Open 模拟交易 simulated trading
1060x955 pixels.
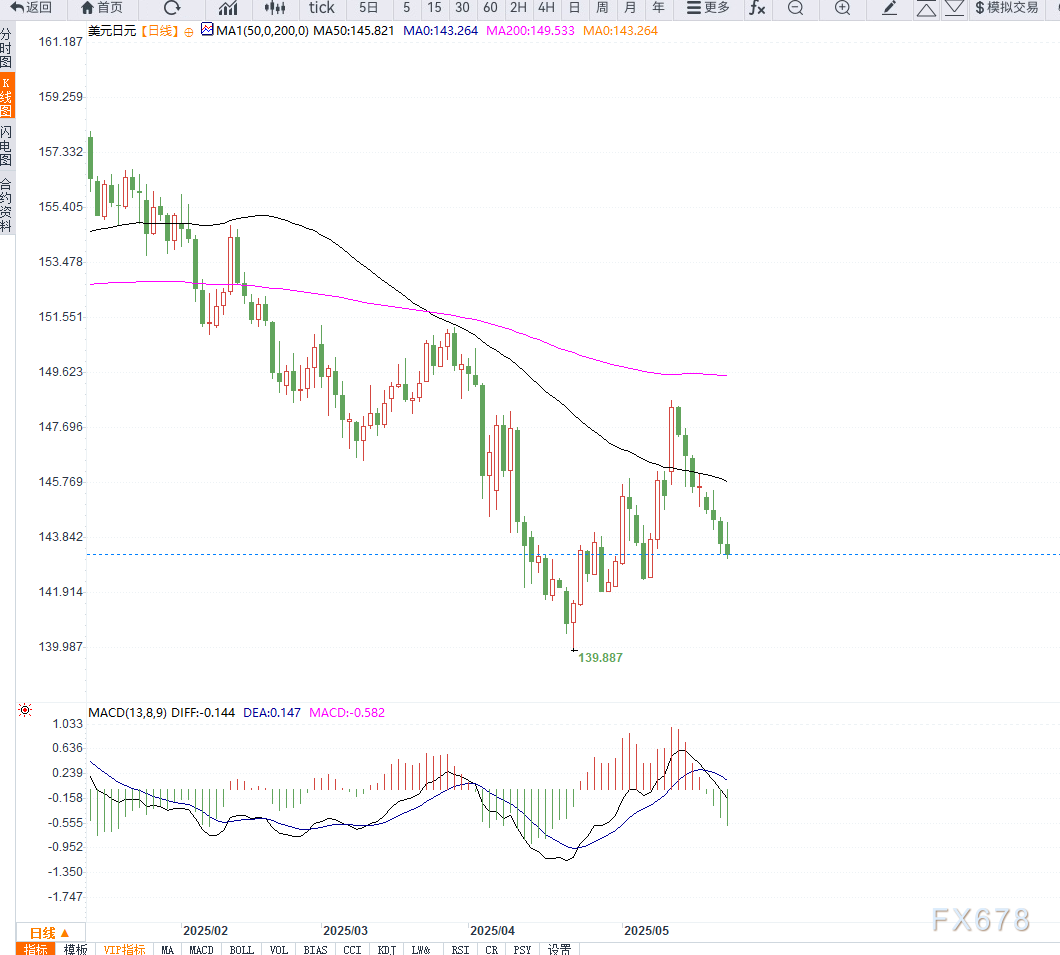(1006, 8)
